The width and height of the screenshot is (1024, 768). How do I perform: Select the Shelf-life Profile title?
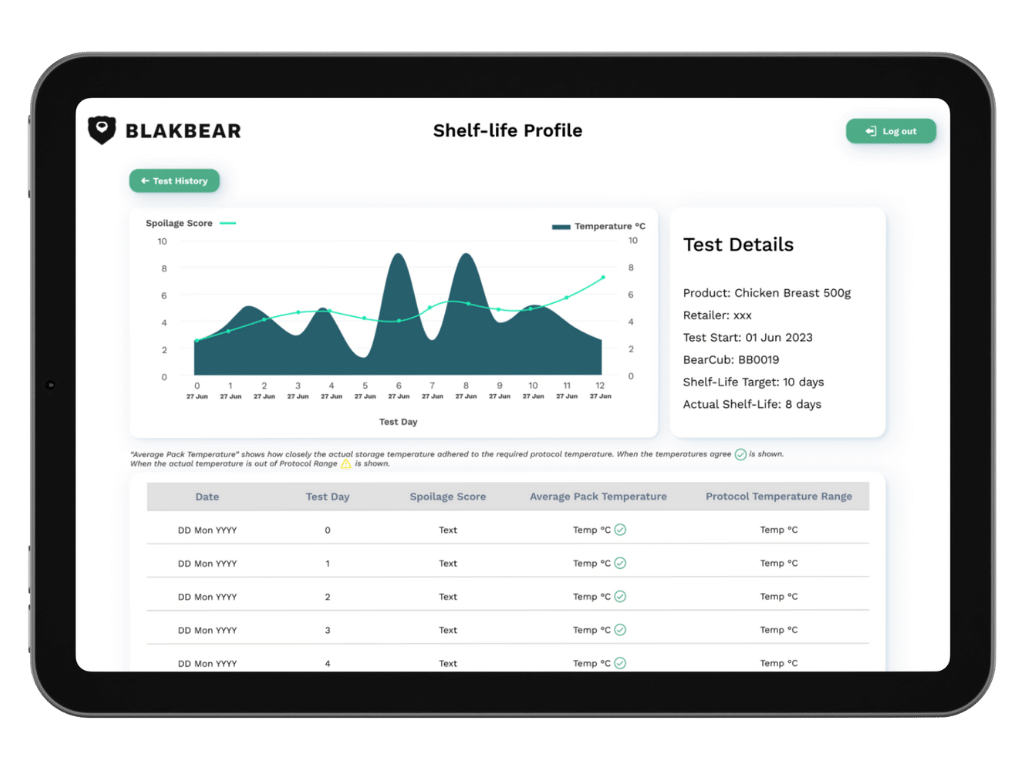click(x=507, y=131)
